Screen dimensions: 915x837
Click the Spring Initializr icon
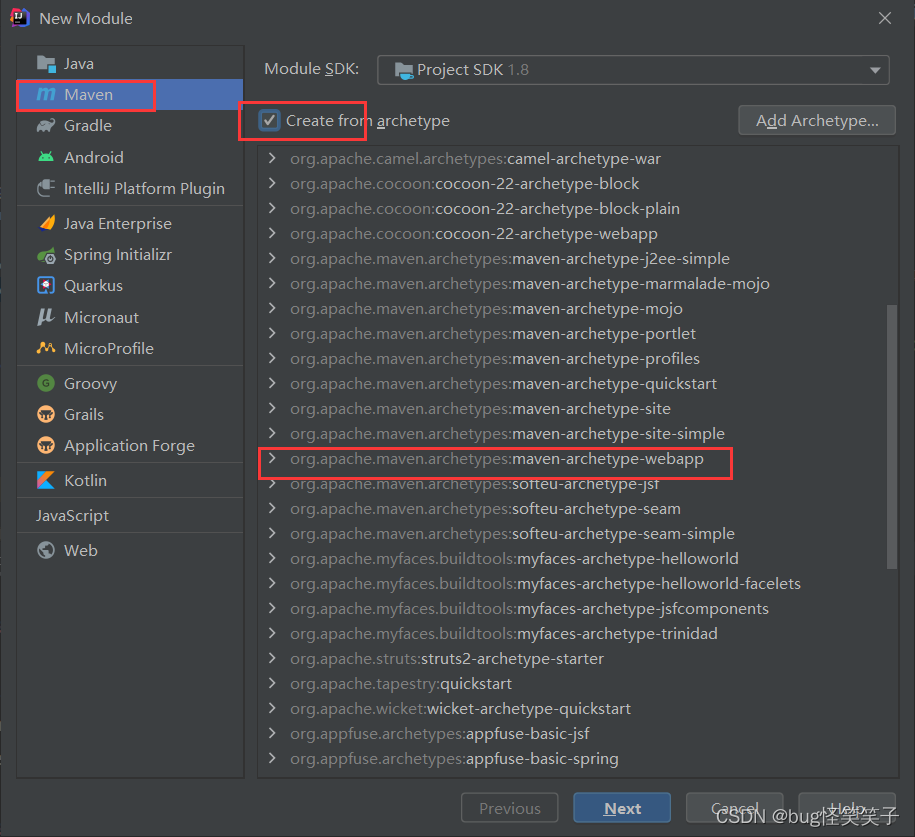tap(46, 255)
